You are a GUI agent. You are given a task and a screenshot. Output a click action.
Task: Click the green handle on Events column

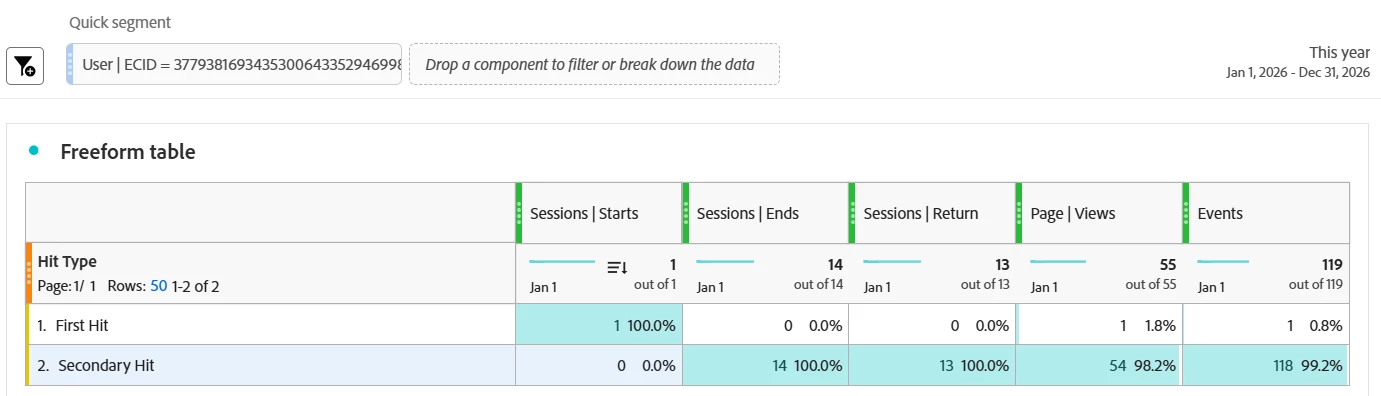1186,212
